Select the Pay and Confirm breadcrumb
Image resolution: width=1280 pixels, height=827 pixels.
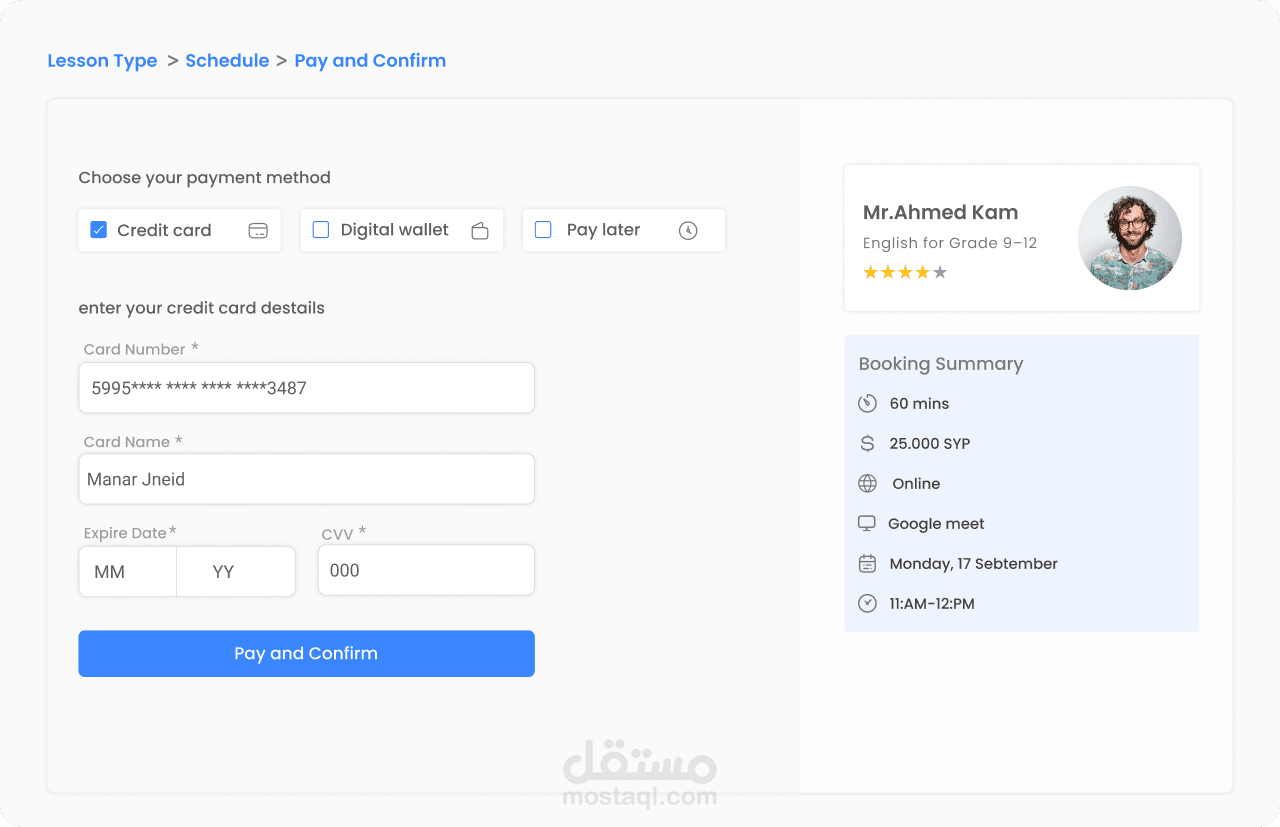click(370, 61)
